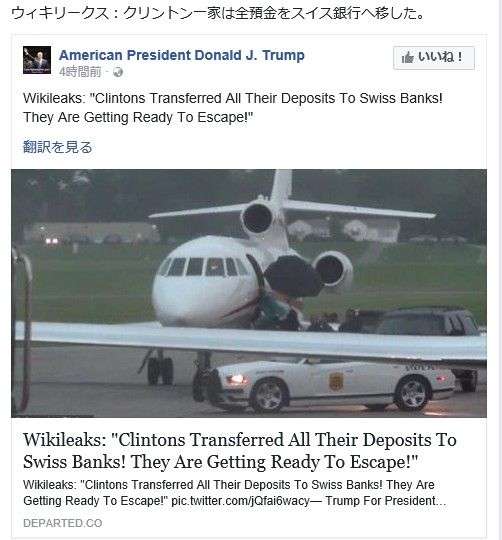Click post caption mentioning Swiss Banks
The height and width of the screenshot is (540, 502).
click(x=233, y=108)
